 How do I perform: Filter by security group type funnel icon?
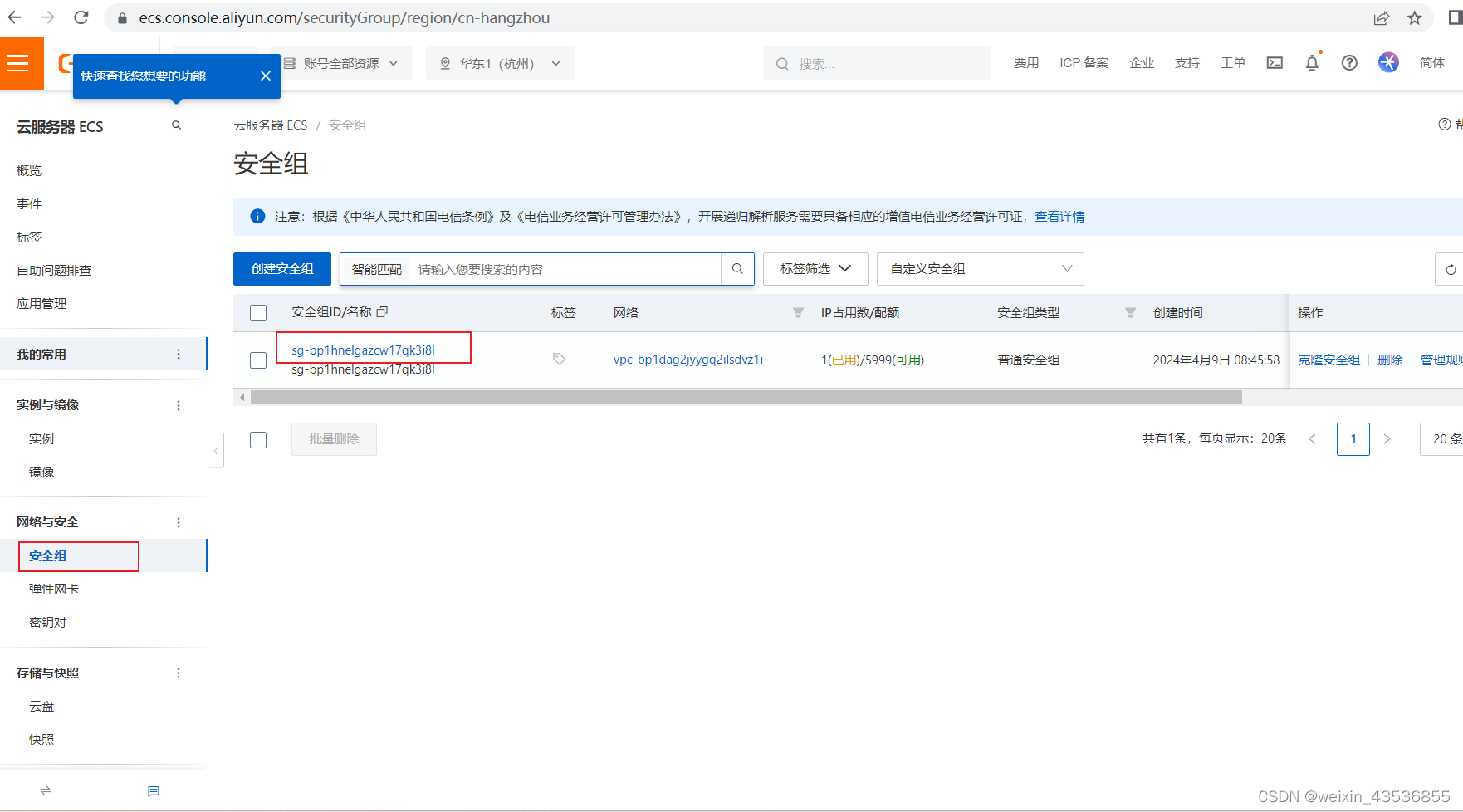[x=1130, y=313]
